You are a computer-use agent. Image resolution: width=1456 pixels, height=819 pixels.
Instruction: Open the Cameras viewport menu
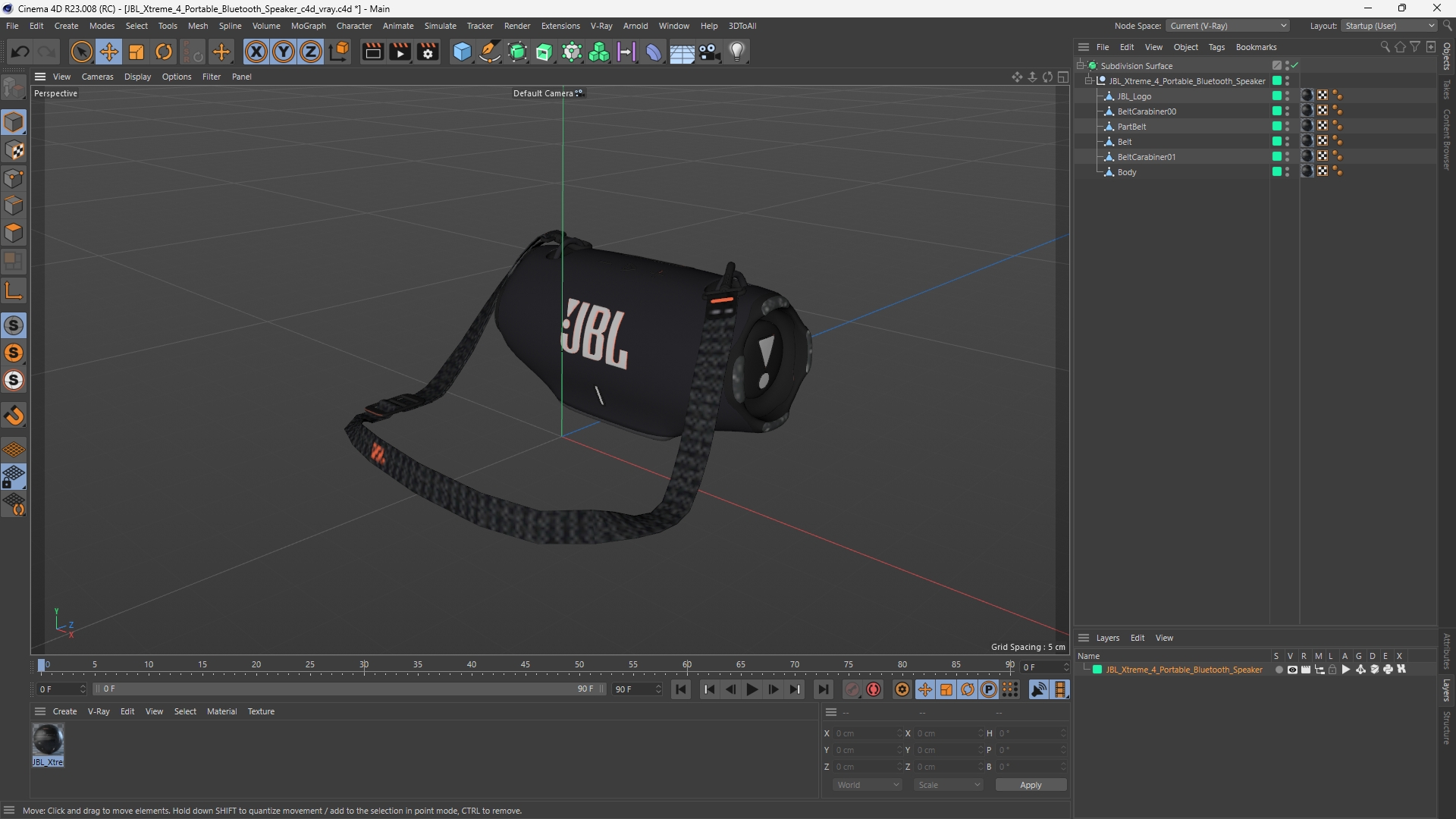tap(97, 77)
